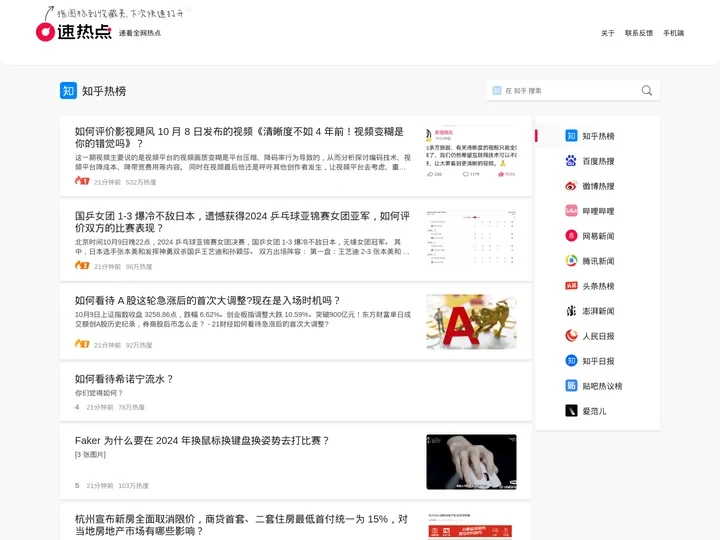Click the 你们觉得如何 summary text

pyautogui.click(x=99, y=393)
